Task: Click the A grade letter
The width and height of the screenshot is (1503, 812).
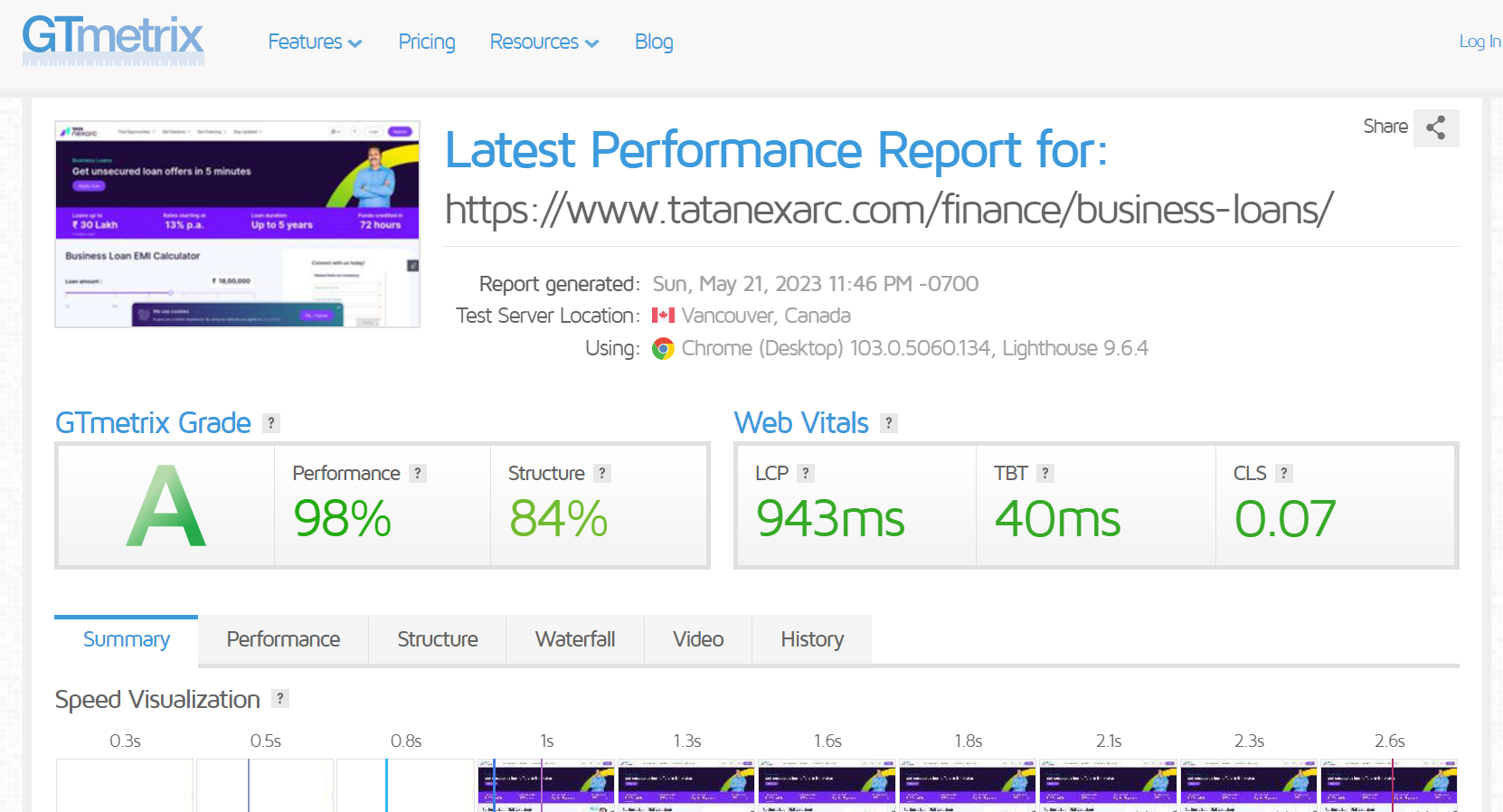Action: coord(166,506)
